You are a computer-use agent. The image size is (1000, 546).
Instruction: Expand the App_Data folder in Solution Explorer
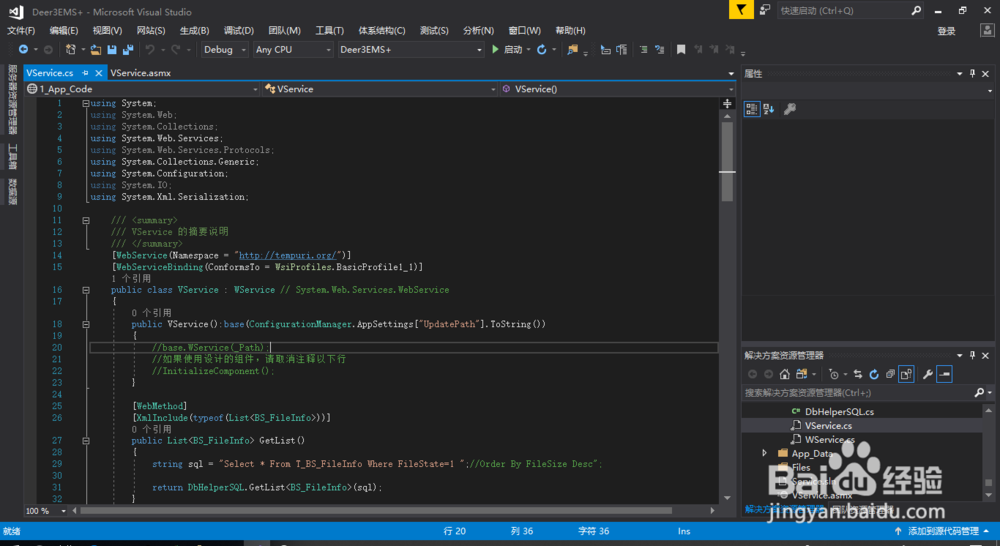[764, 453]
